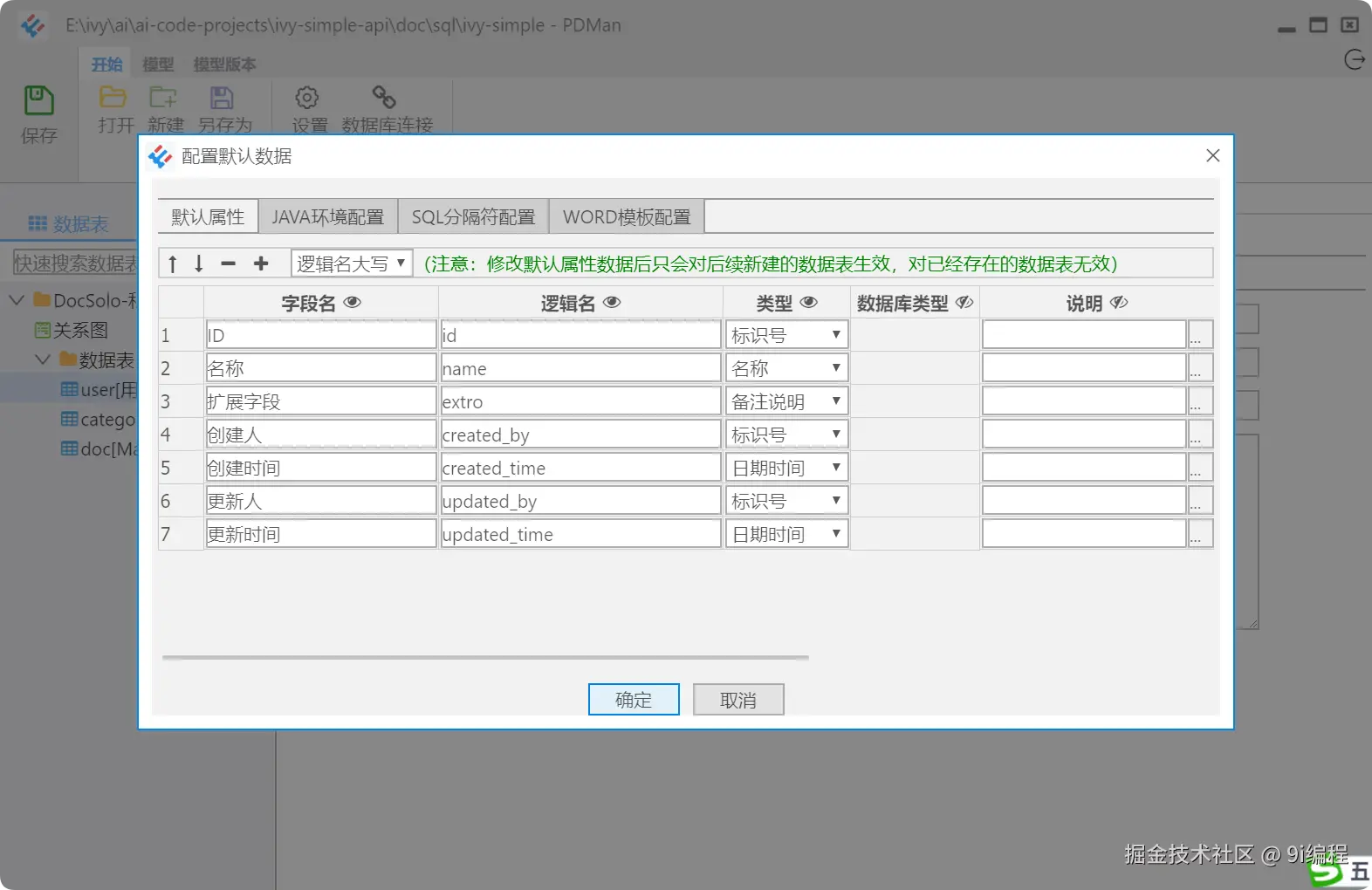The height and width of the screenshot is (890, 1372).
Task: Add a row with plus icon
Action: [x=261, y=264]
